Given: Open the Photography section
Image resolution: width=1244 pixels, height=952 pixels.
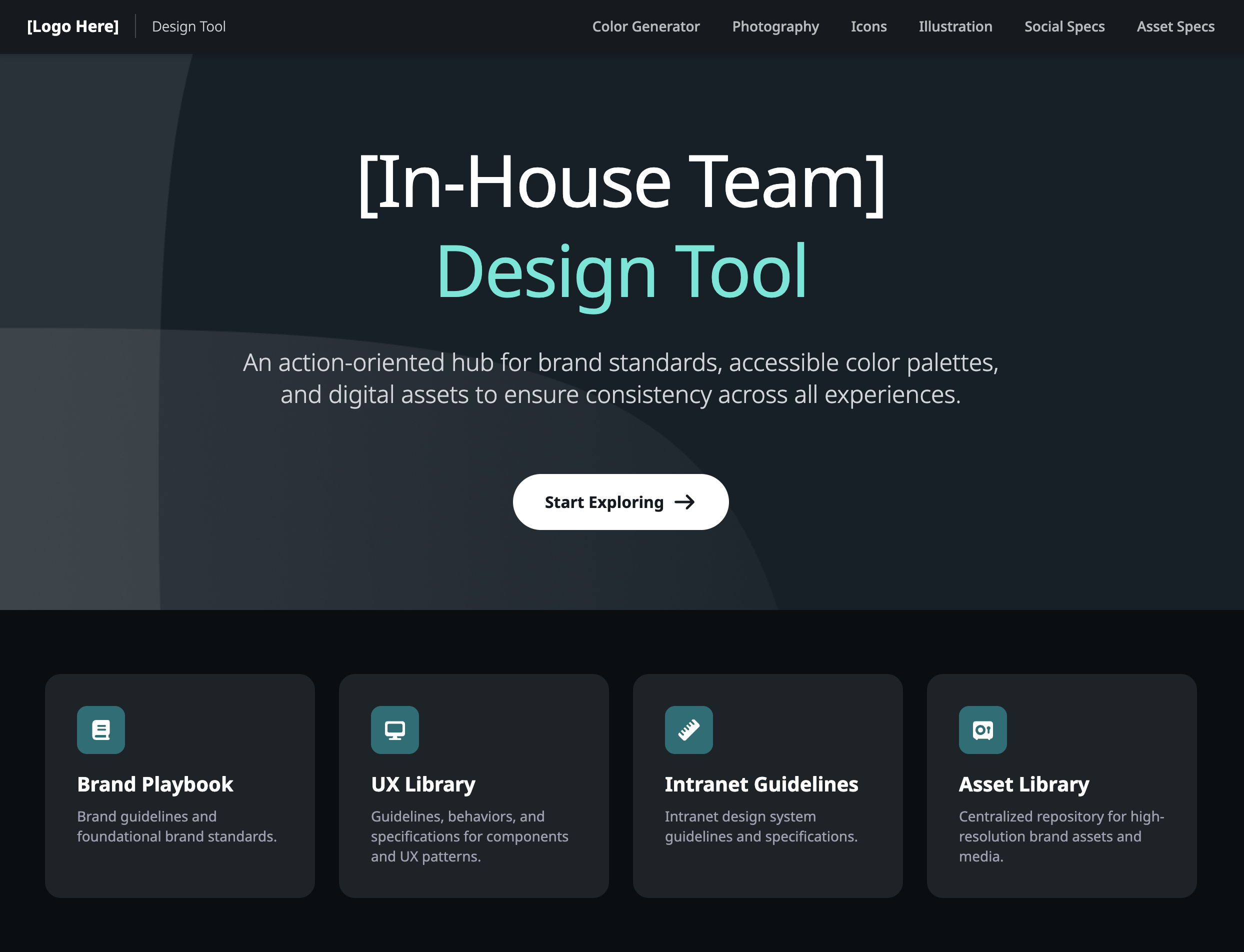Looking at the screenshot, I should click(774, 26).
